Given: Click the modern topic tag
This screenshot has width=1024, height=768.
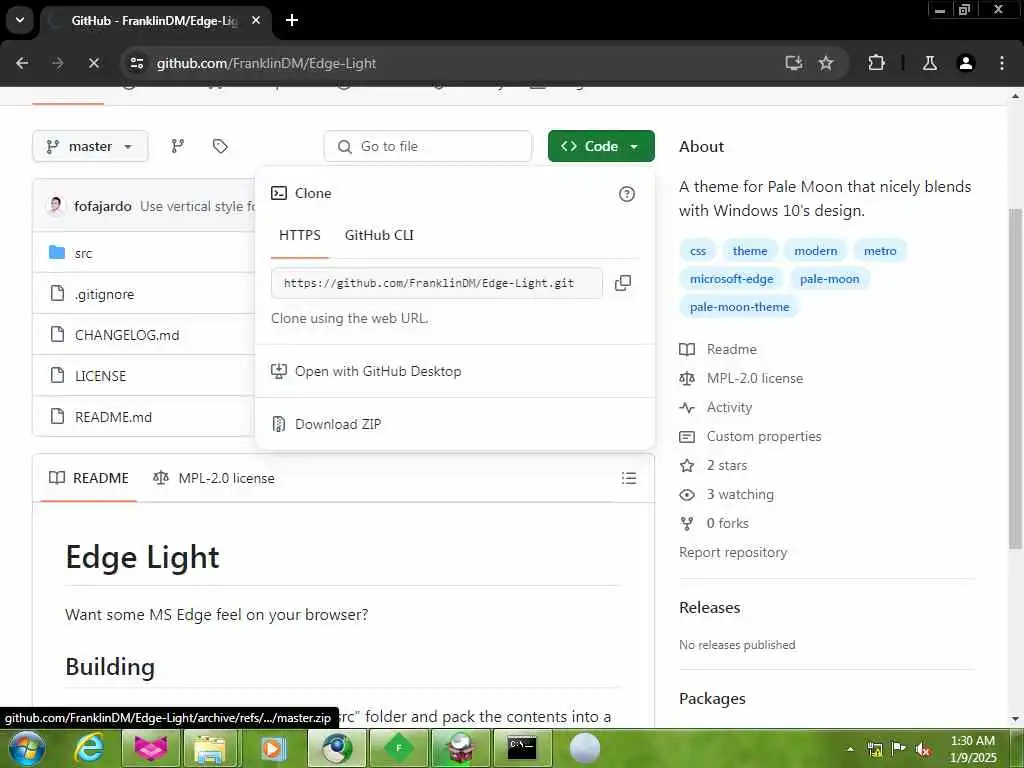Looking at the screenshot, I should 816,251.
